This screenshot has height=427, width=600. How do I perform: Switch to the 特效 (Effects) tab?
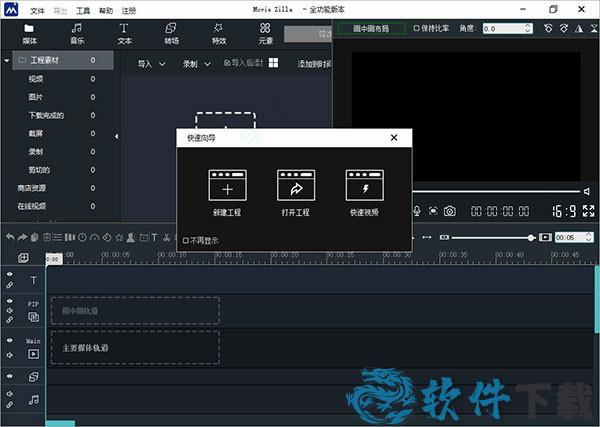(x=218, y=33)
